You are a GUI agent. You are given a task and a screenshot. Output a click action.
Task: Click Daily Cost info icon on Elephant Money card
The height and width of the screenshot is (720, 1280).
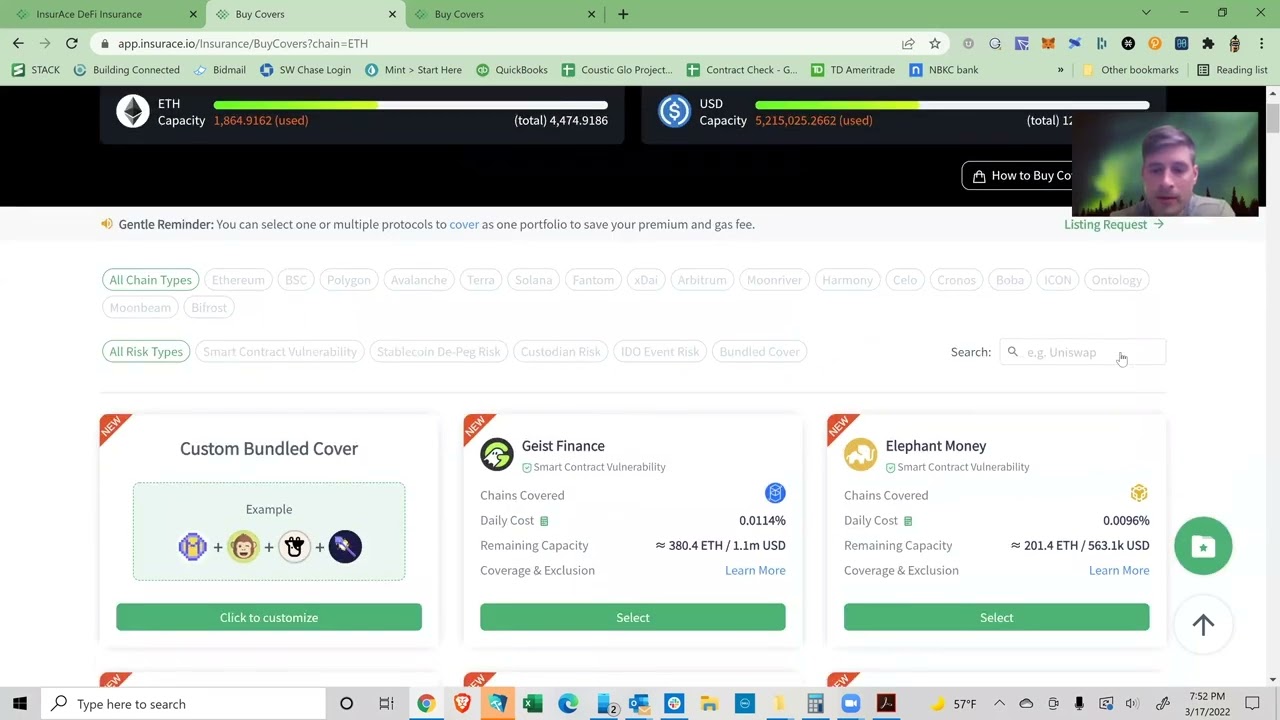pyautogui.click(x=908, y=521)
